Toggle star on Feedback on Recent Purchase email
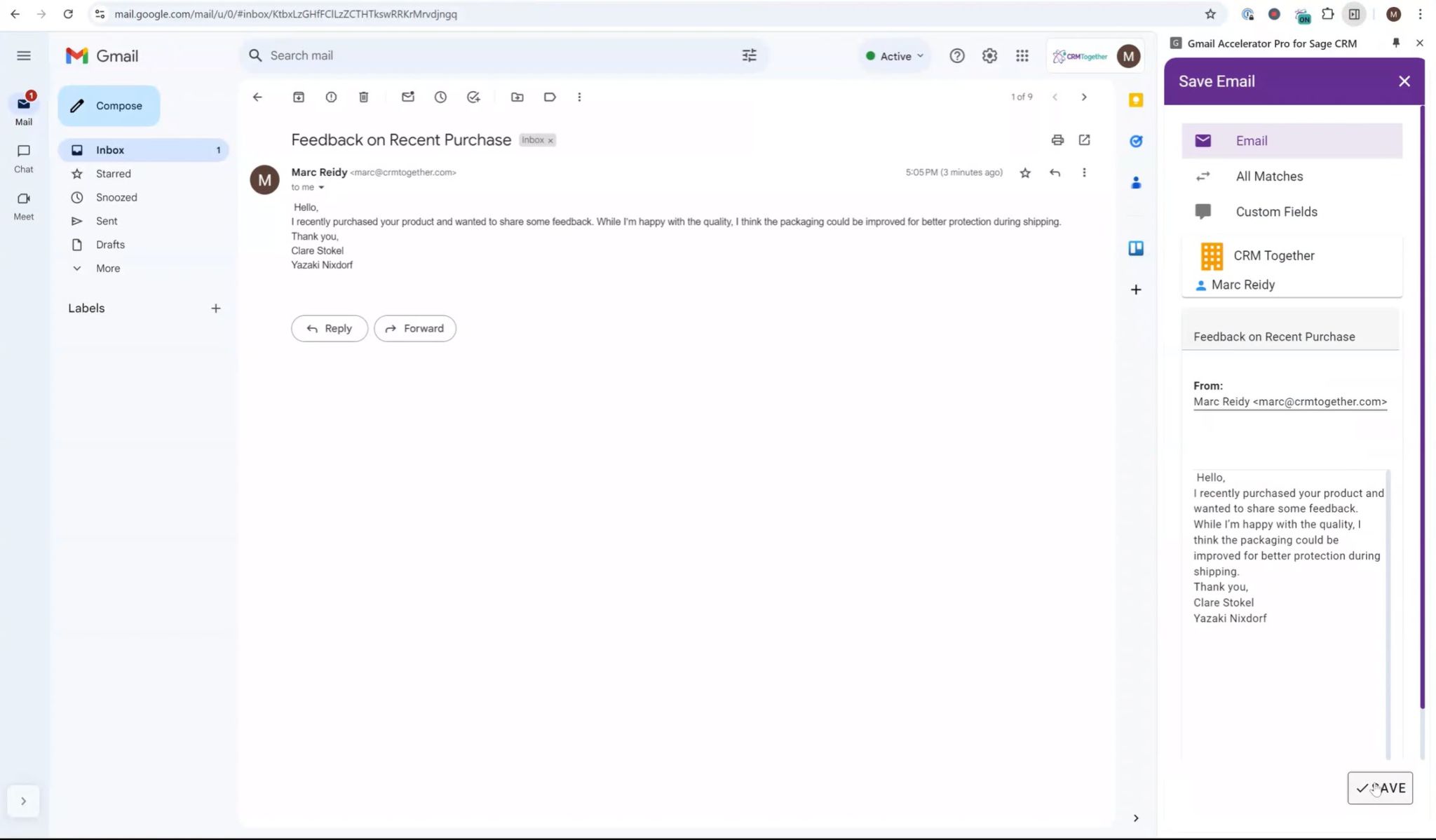Viewport: 1436px width, 840px height. point(1025,172)
